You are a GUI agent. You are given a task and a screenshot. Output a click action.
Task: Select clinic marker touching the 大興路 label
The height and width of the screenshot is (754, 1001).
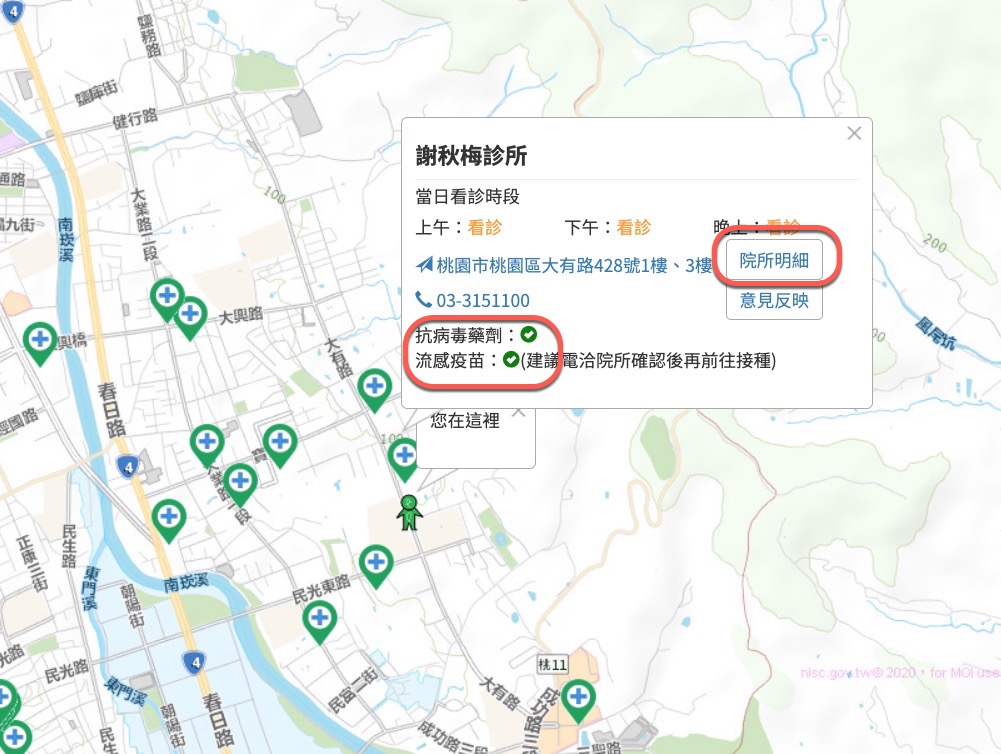click(x=190, y=317)
